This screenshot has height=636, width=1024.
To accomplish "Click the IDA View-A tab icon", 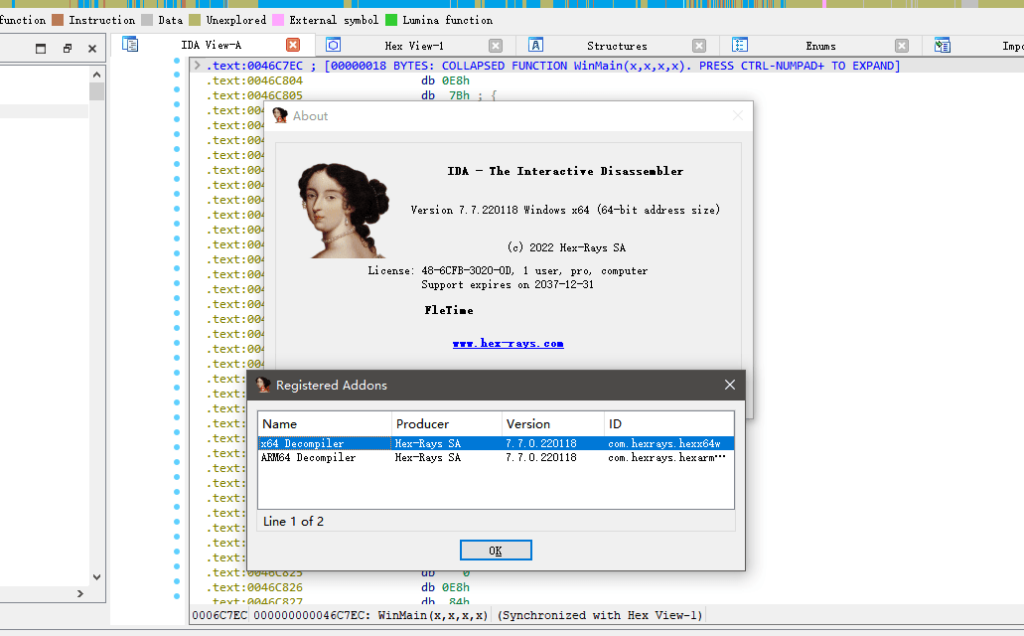I will pyautogui.click(x=130, y=45).
